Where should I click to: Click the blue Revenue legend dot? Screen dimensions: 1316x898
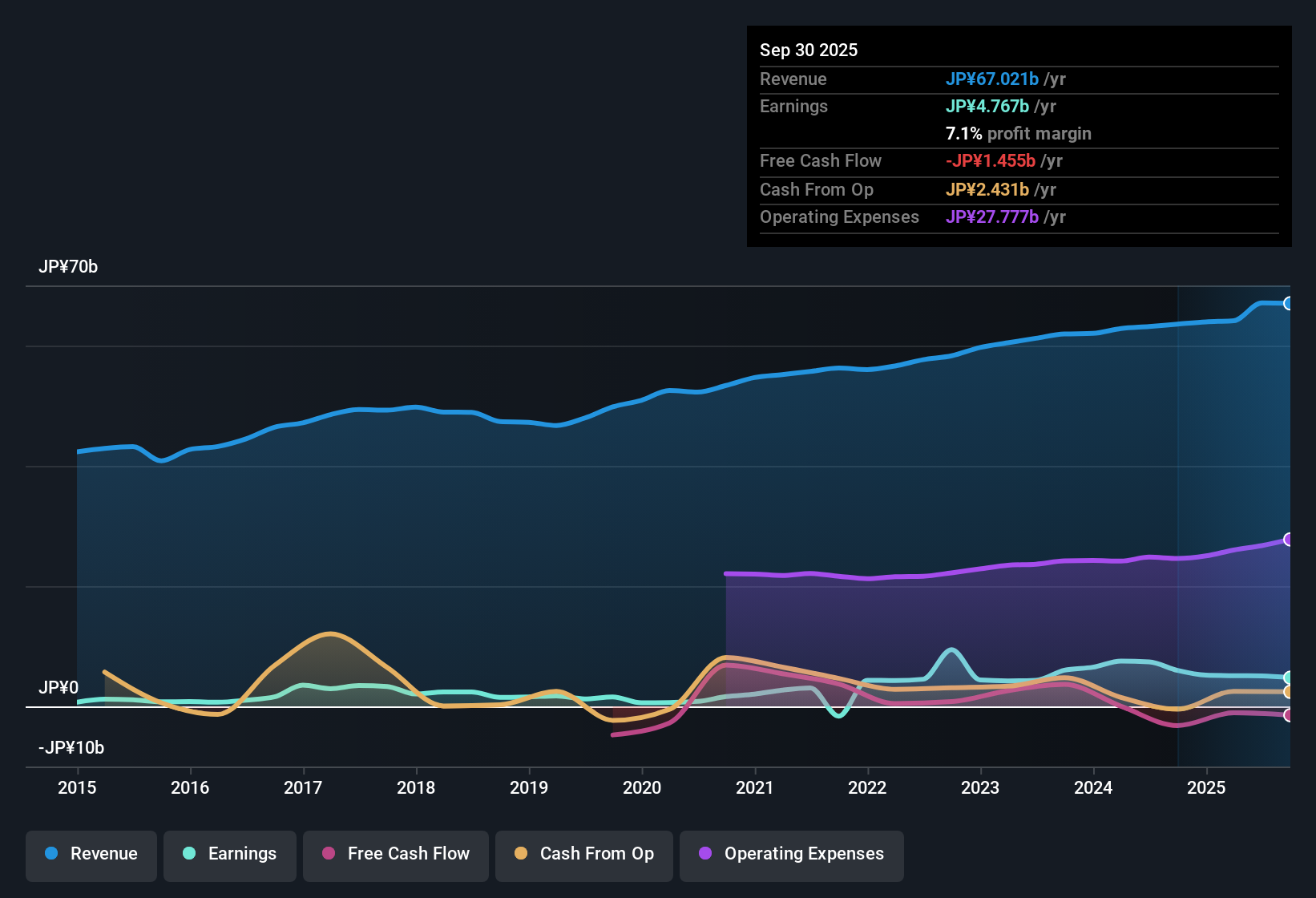click(x=50, y=854)
